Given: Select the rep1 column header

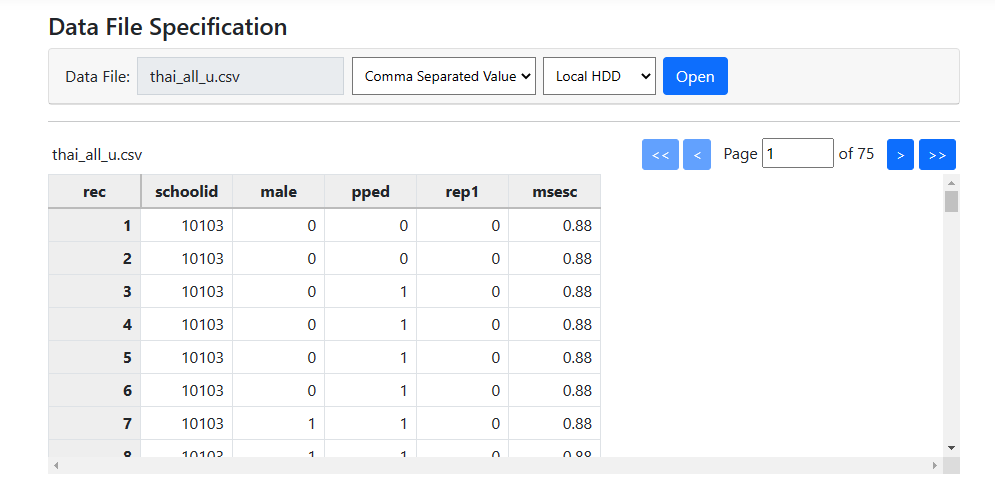Looking at the screenshot, I should pyautogui.click(x=462, y=192).
